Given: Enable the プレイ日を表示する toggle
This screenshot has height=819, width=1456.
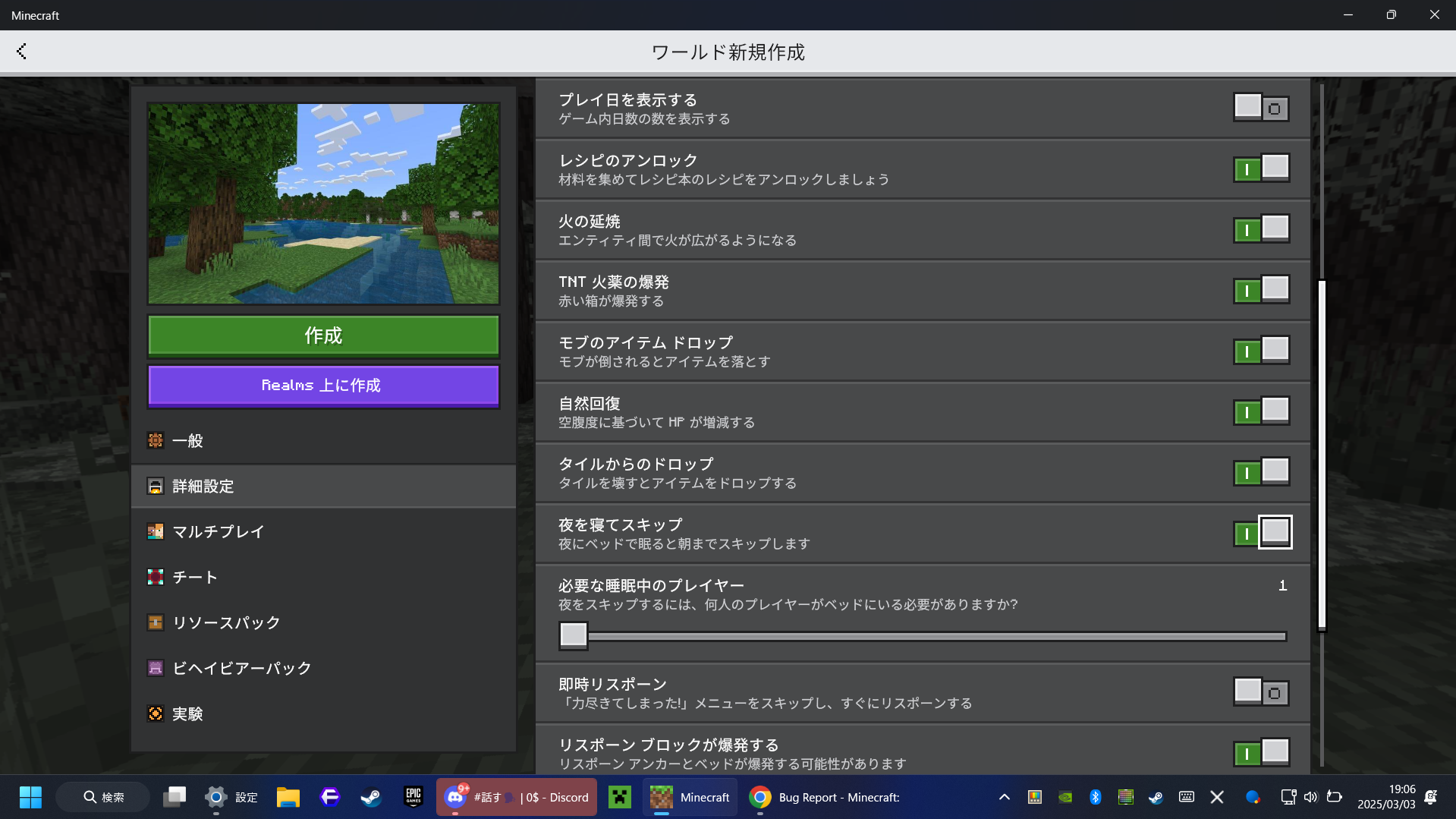Looking at the screenshot, I should (x=1261, y=109).
